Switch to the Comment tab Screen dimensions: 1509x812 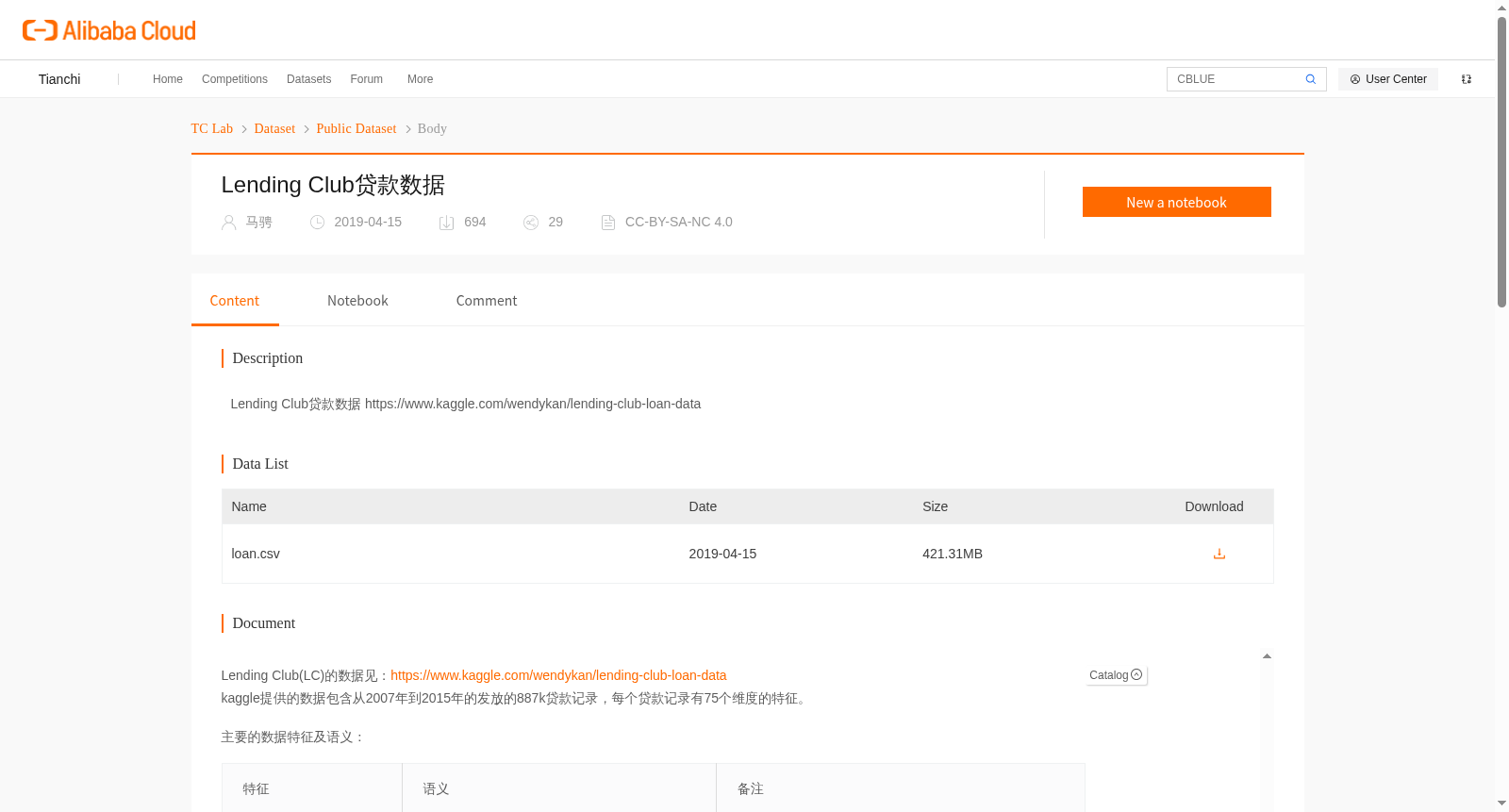click(487, 301)
